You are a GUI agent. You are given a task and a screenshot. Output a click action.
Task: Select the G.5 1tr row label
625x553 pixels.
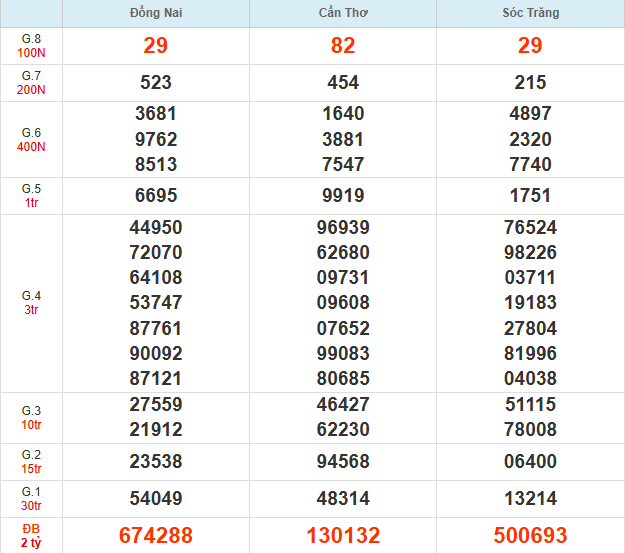[31, 196]
